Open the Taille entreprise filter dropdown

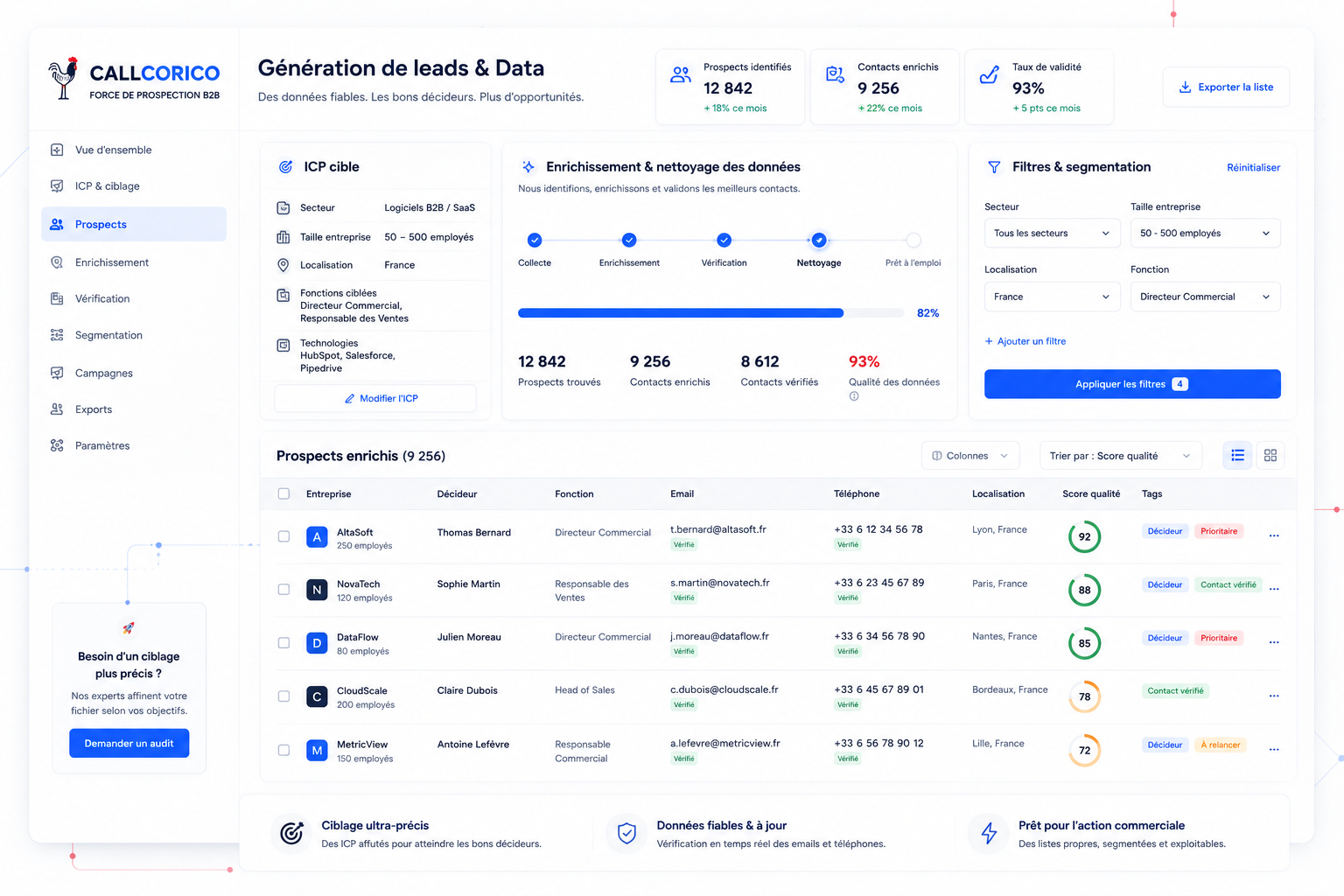tap(1206, 234)
